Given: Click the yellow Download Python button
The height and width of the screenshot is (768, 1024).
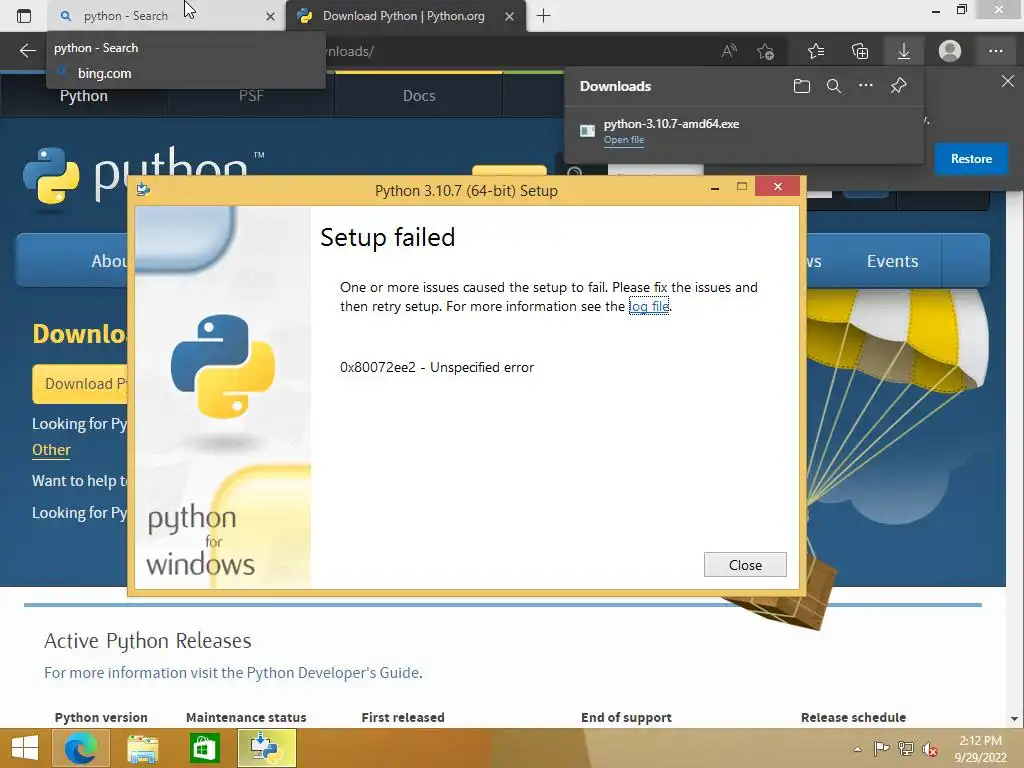Looking at the screenshot, I should click(80, 384).
